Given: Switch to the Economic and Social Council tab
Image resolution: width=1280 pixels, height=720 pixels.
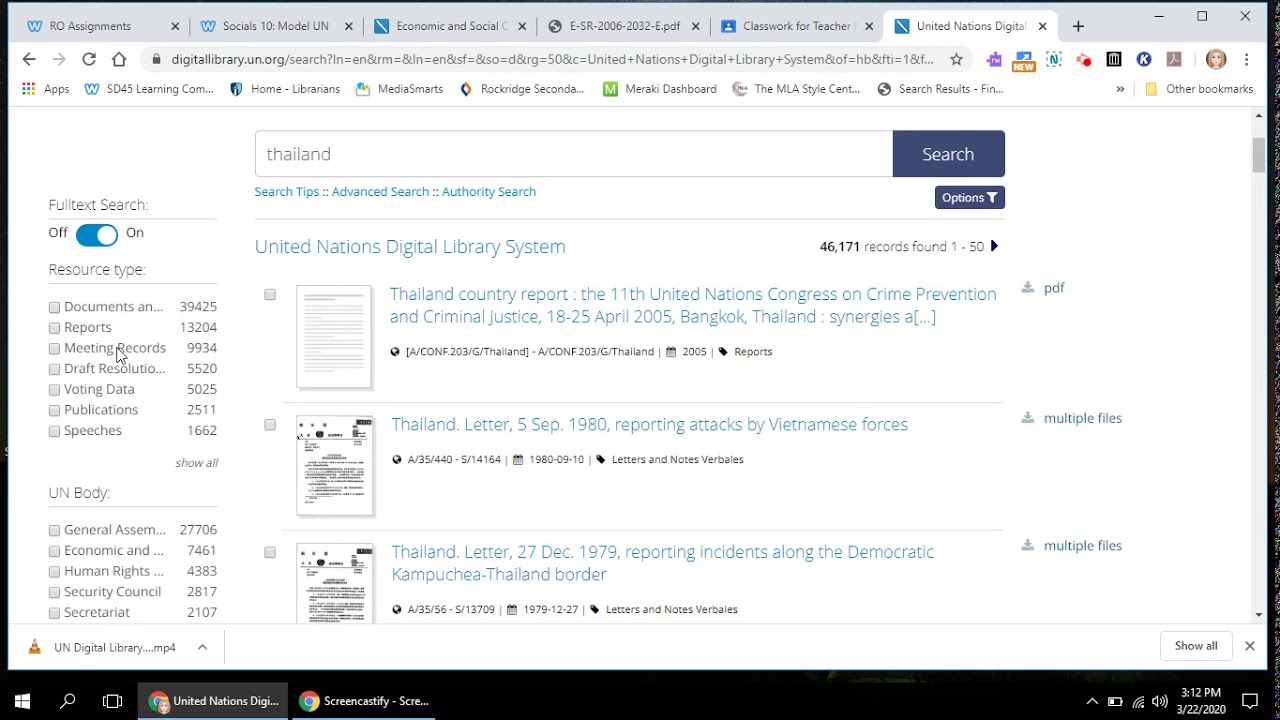Looking at the screenshot, I should (x=450, y=26).
